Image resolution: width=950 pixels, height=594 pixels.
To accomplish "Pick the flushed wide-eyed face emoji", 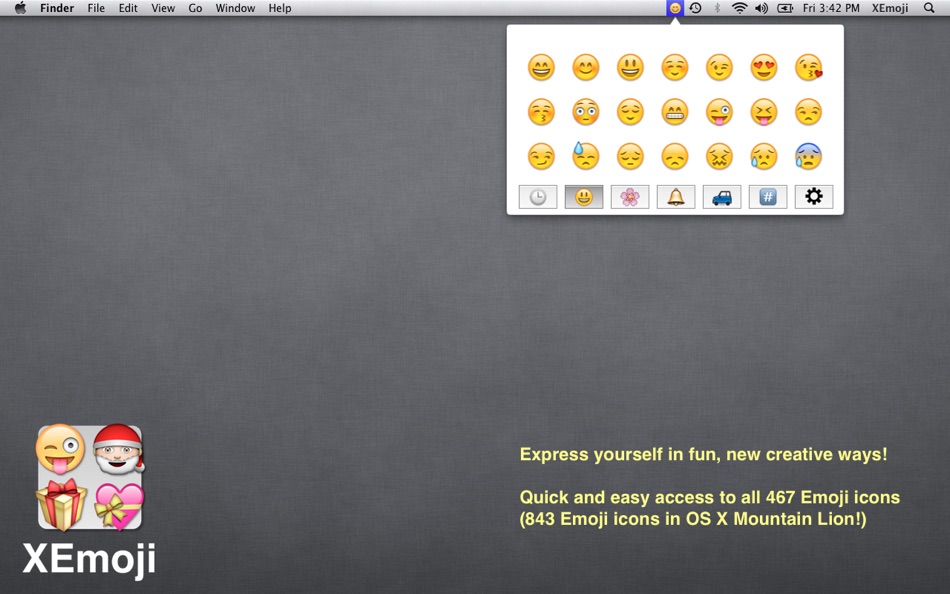I will (585, 112).
